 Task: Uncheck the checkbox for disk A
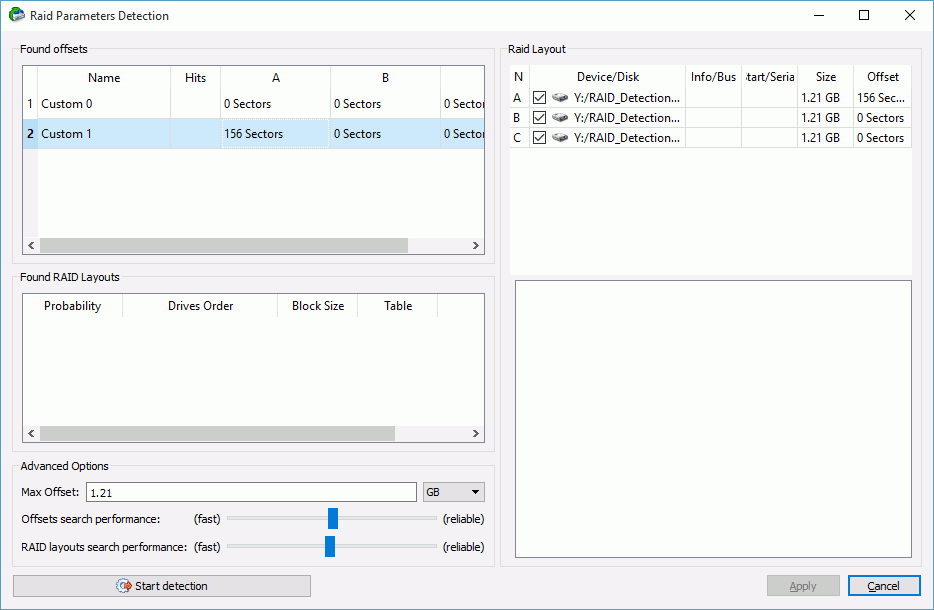pos(540,98)
